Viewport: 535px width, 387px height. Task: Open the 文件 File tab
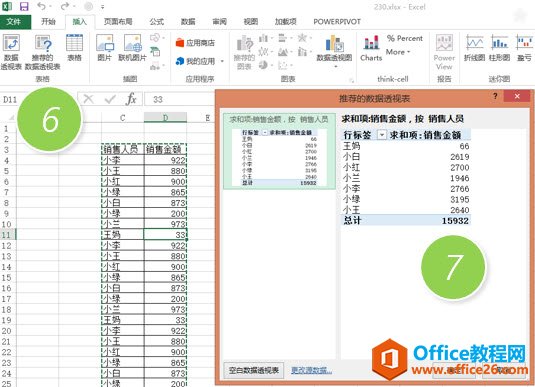pos(14,22)
